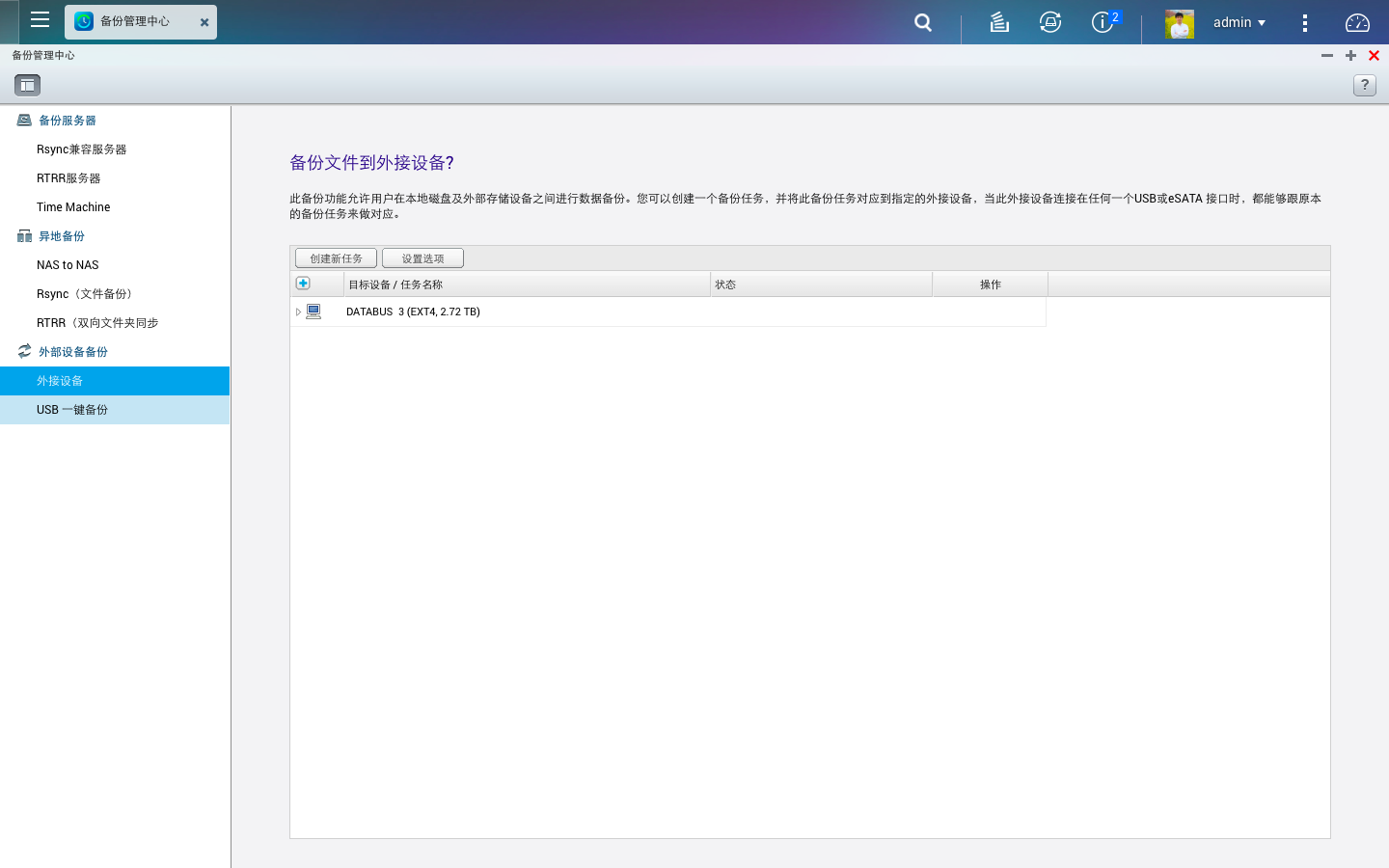Screen dimensions: 1389x868
Task: Minimize the 备份管理中心 window
Action: point(1327,56)
